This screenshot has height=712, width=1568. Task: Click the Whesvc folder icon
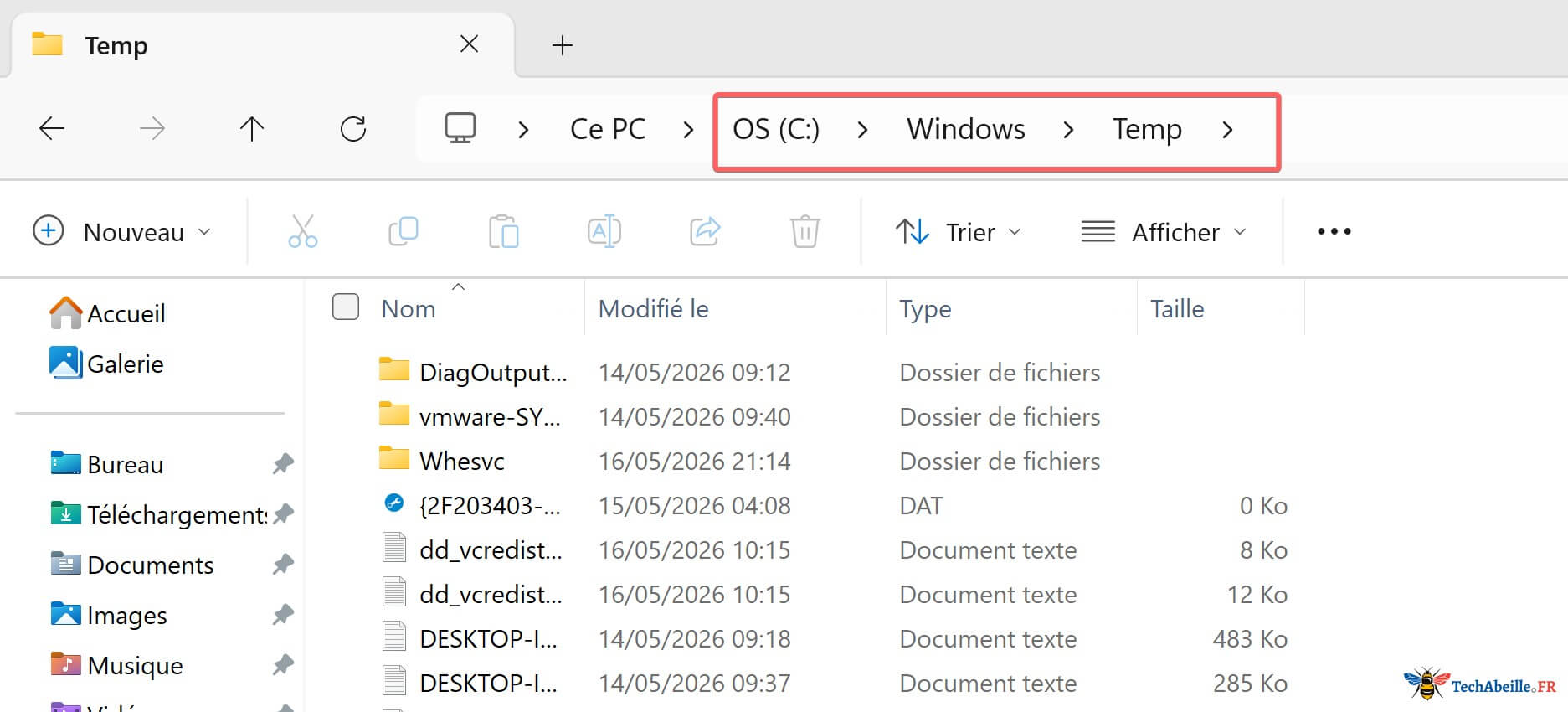click(394, 458)
